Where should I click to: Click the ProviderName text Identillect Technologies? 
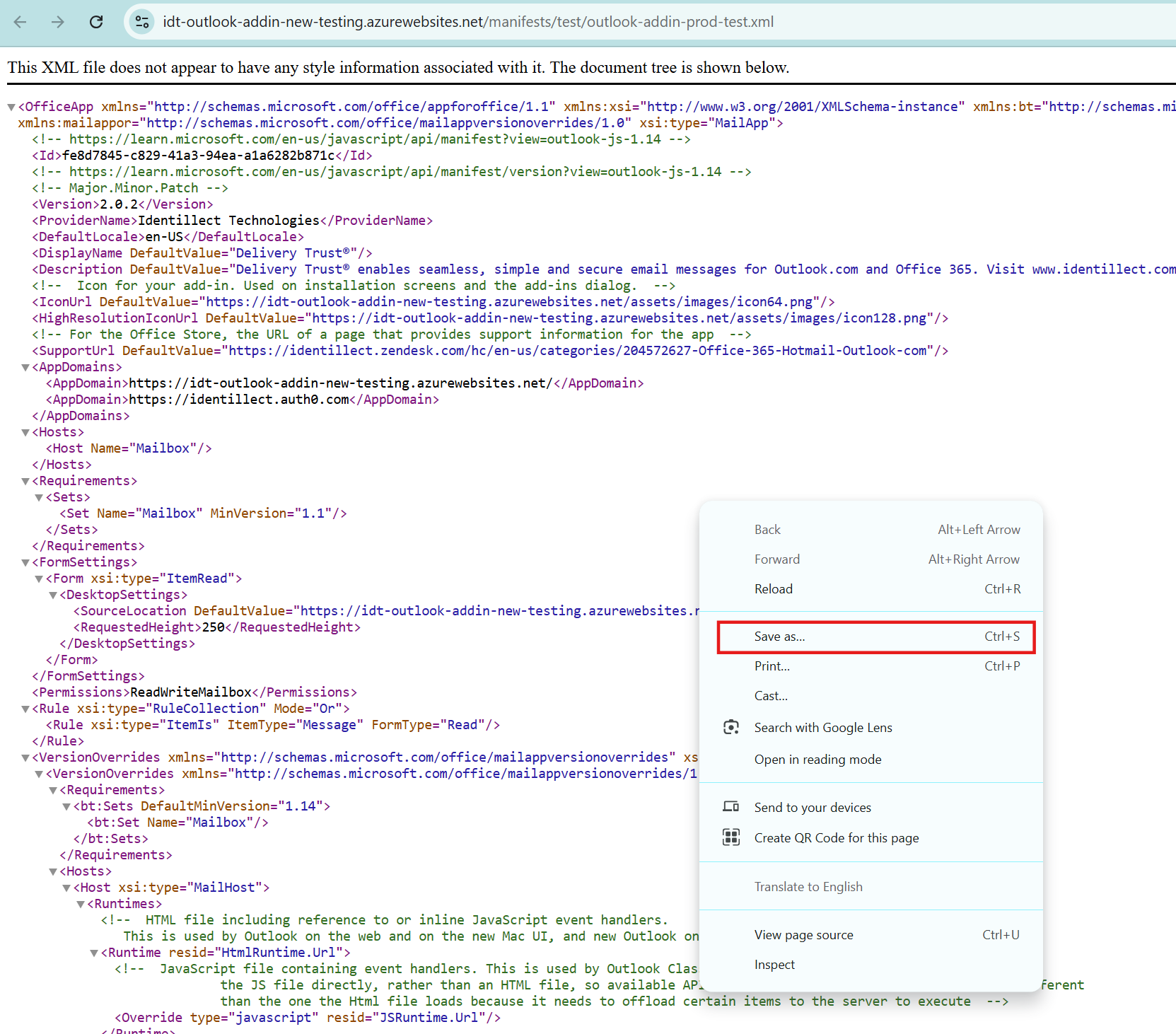(228, 221)
